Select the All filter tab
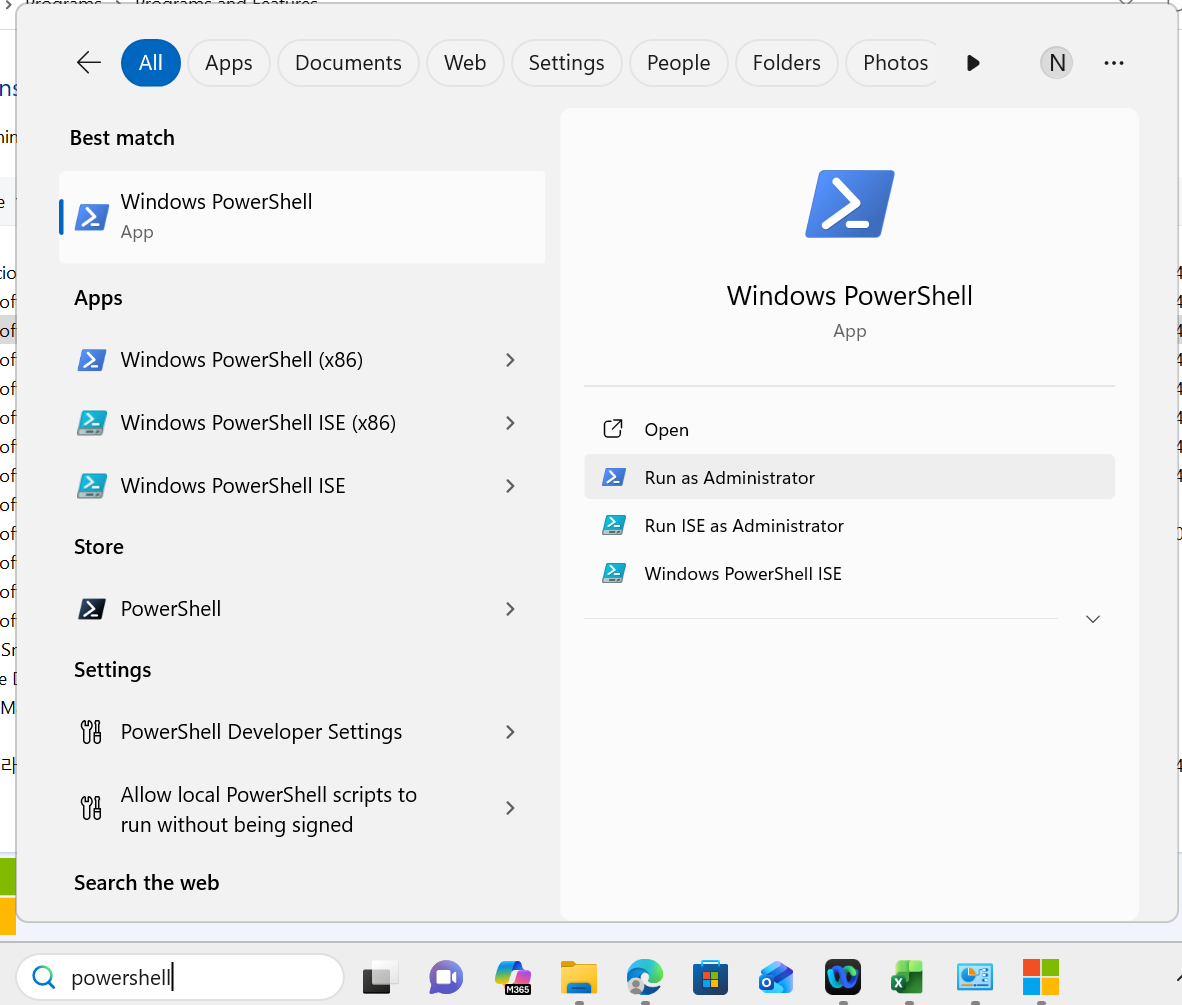Viewport: 1182px width, 1005px height. coord(151,63)
